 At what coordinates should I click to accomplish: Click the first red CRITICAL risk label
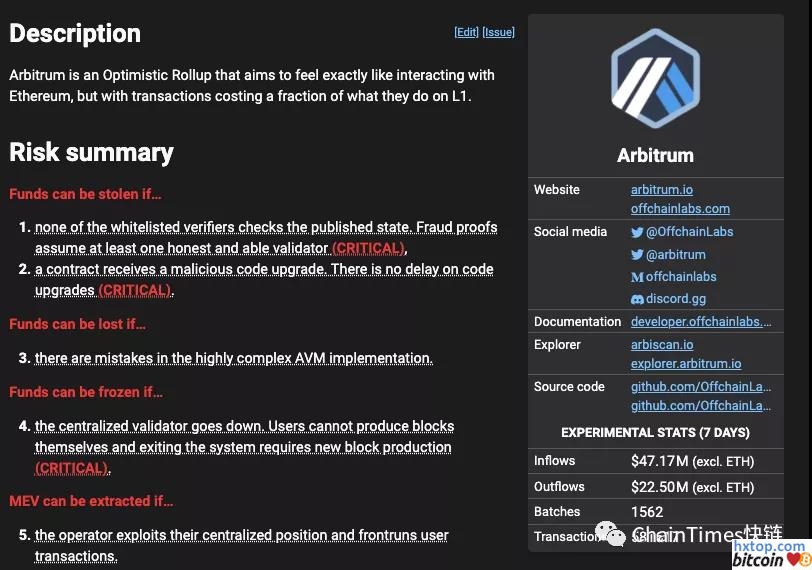(x=368, y=248)
